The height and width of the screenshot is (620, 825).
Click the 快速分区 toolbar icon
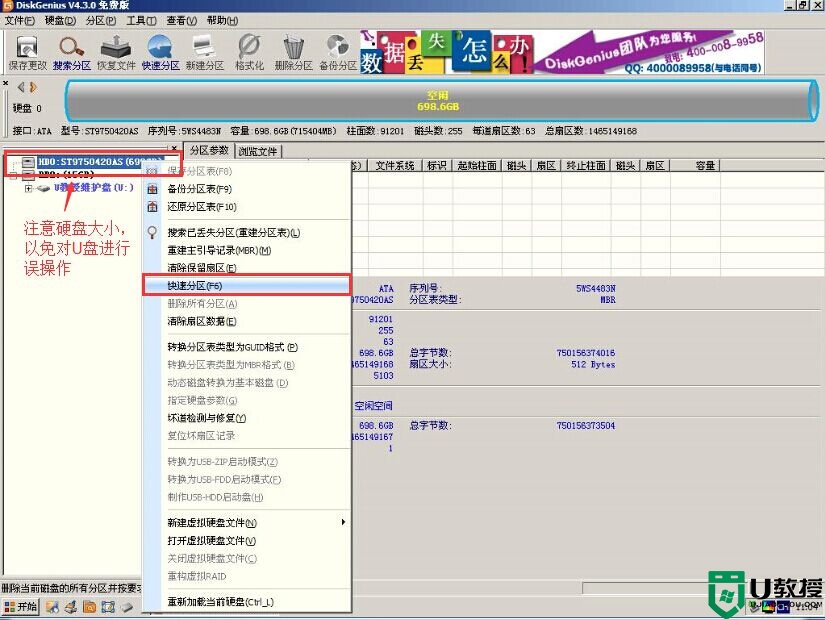click(x=160, y=51)
